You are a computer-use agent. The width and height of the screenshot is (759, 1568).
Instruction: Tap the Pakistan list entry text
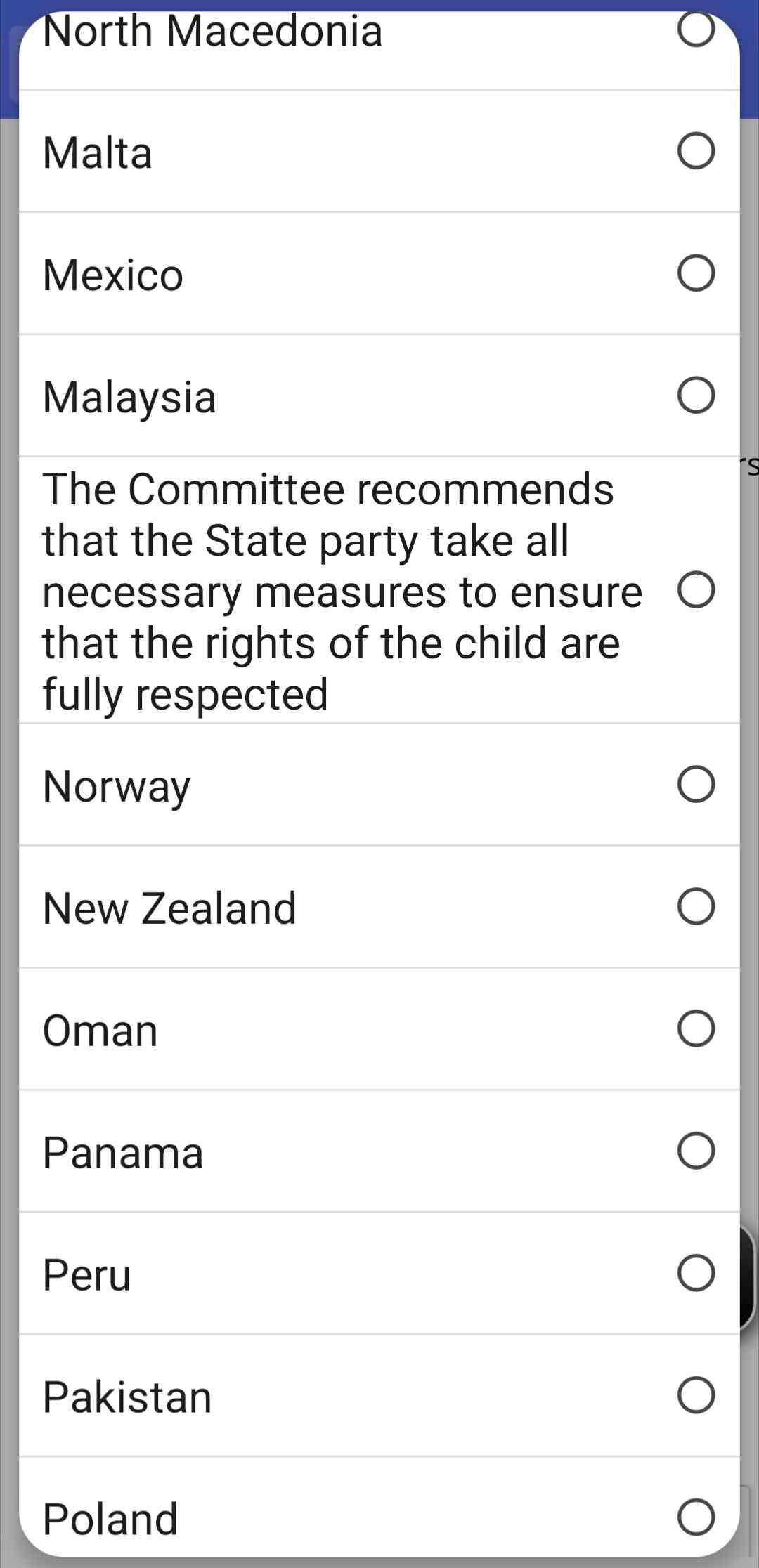tap(127, 1397)
